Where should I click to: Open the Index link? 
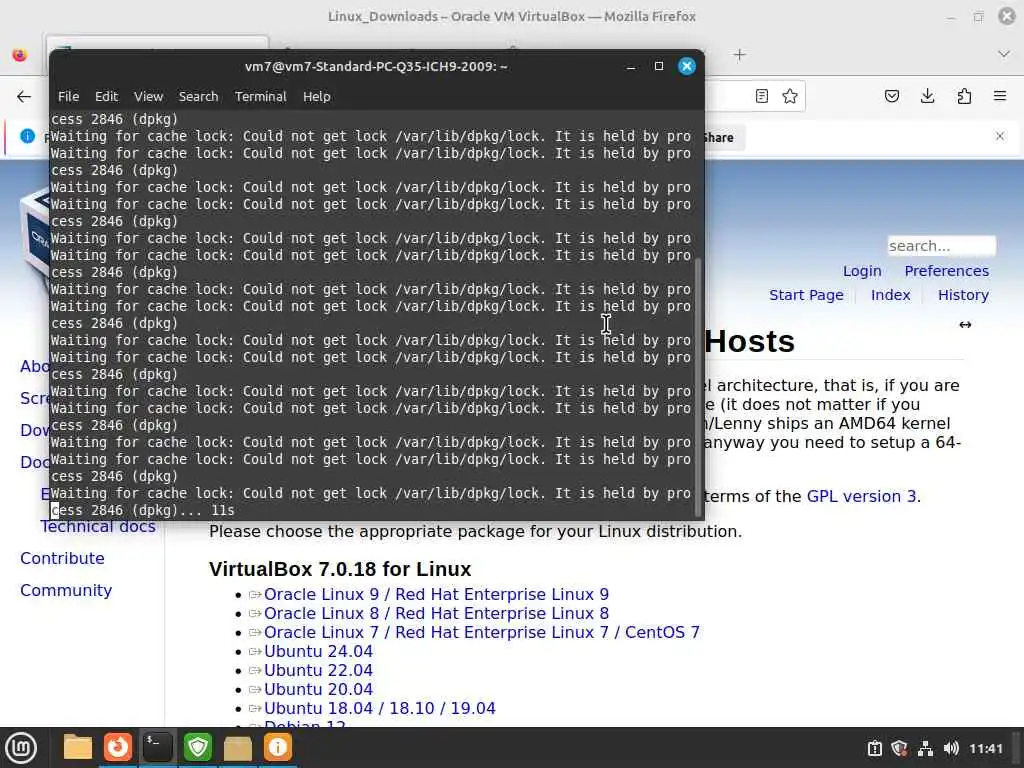(x=890, y=295)
